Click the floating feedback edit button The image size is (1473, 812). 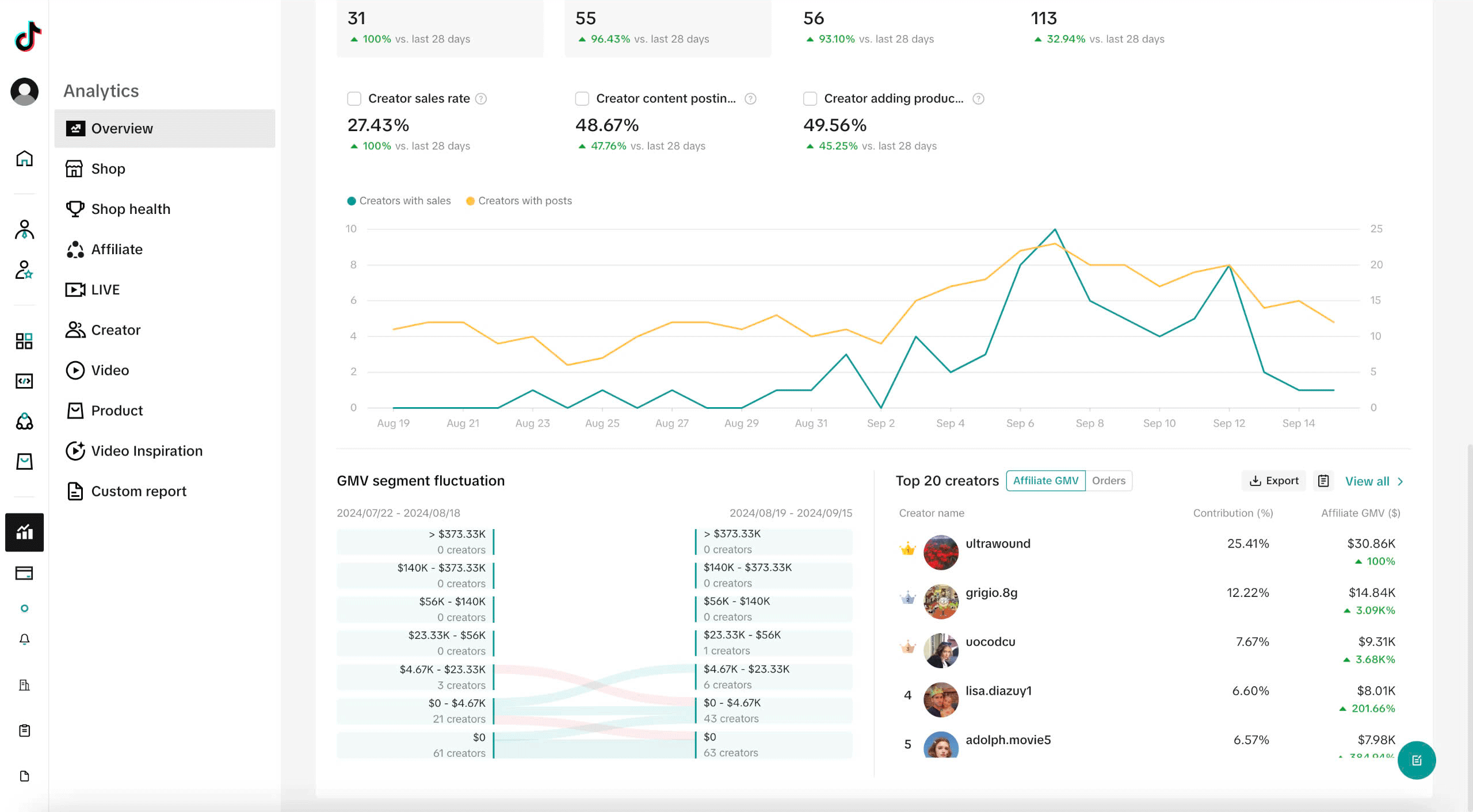pos(1416,760)
